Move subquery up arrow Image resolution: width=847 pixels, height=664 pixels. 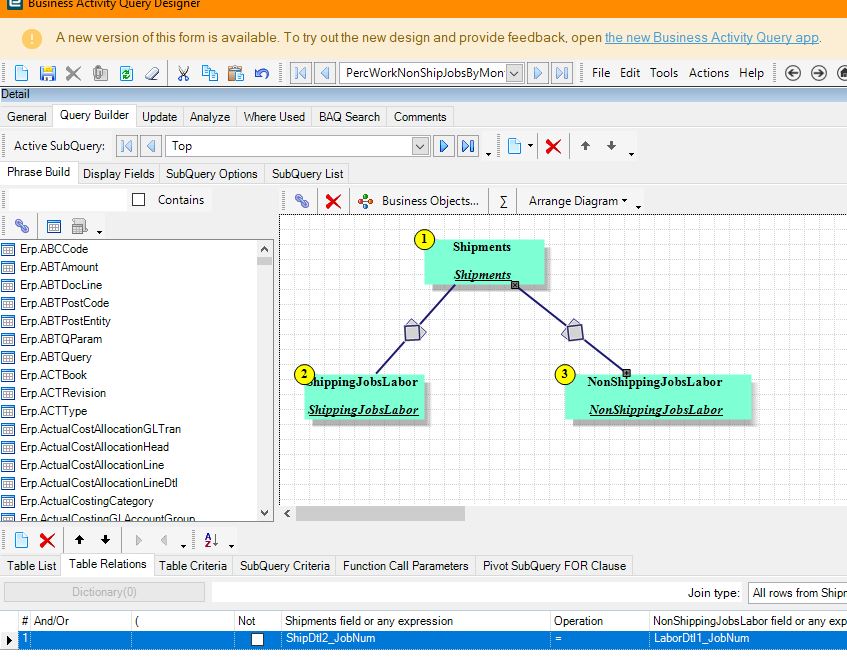(585, 145)
